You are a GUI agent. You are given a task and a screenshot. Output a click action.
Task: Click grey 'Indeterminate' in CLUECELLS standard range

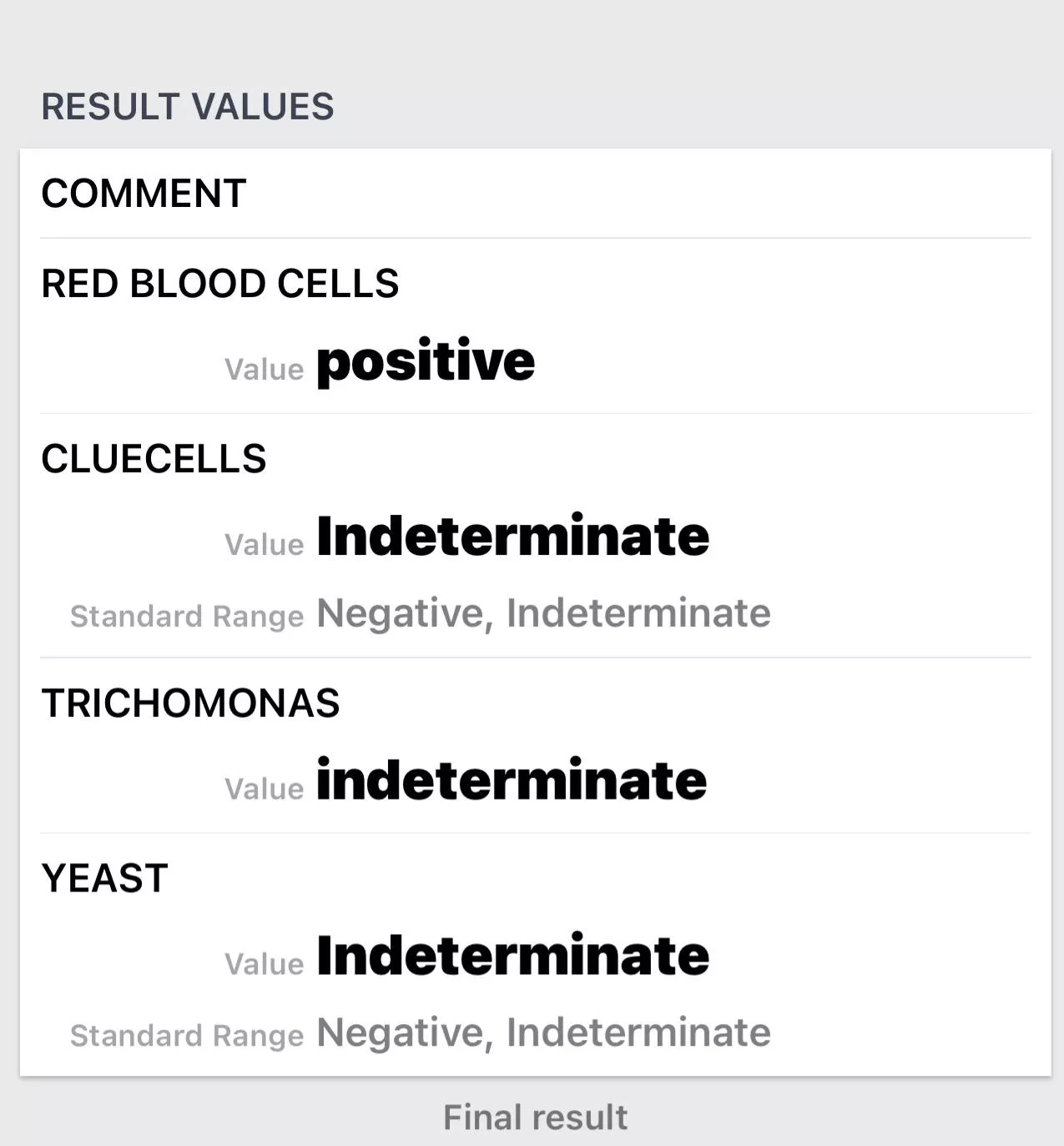point(638,613)
